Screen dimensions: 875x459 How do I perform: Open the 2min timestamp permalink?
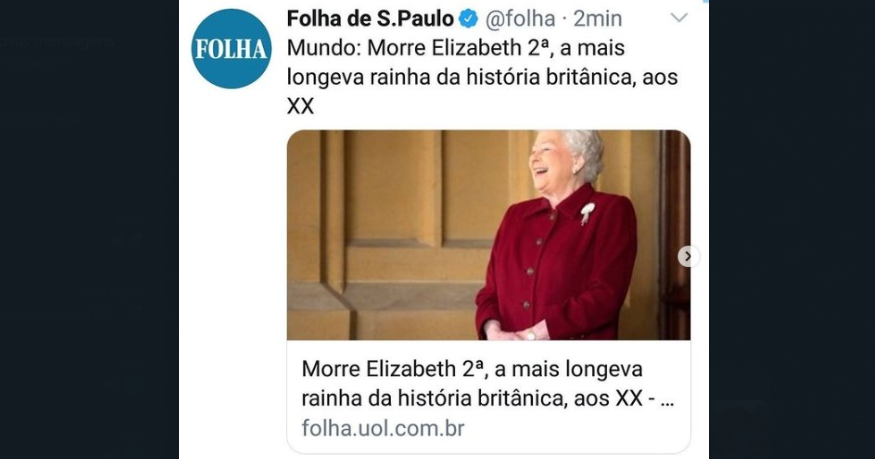(598, 19)
